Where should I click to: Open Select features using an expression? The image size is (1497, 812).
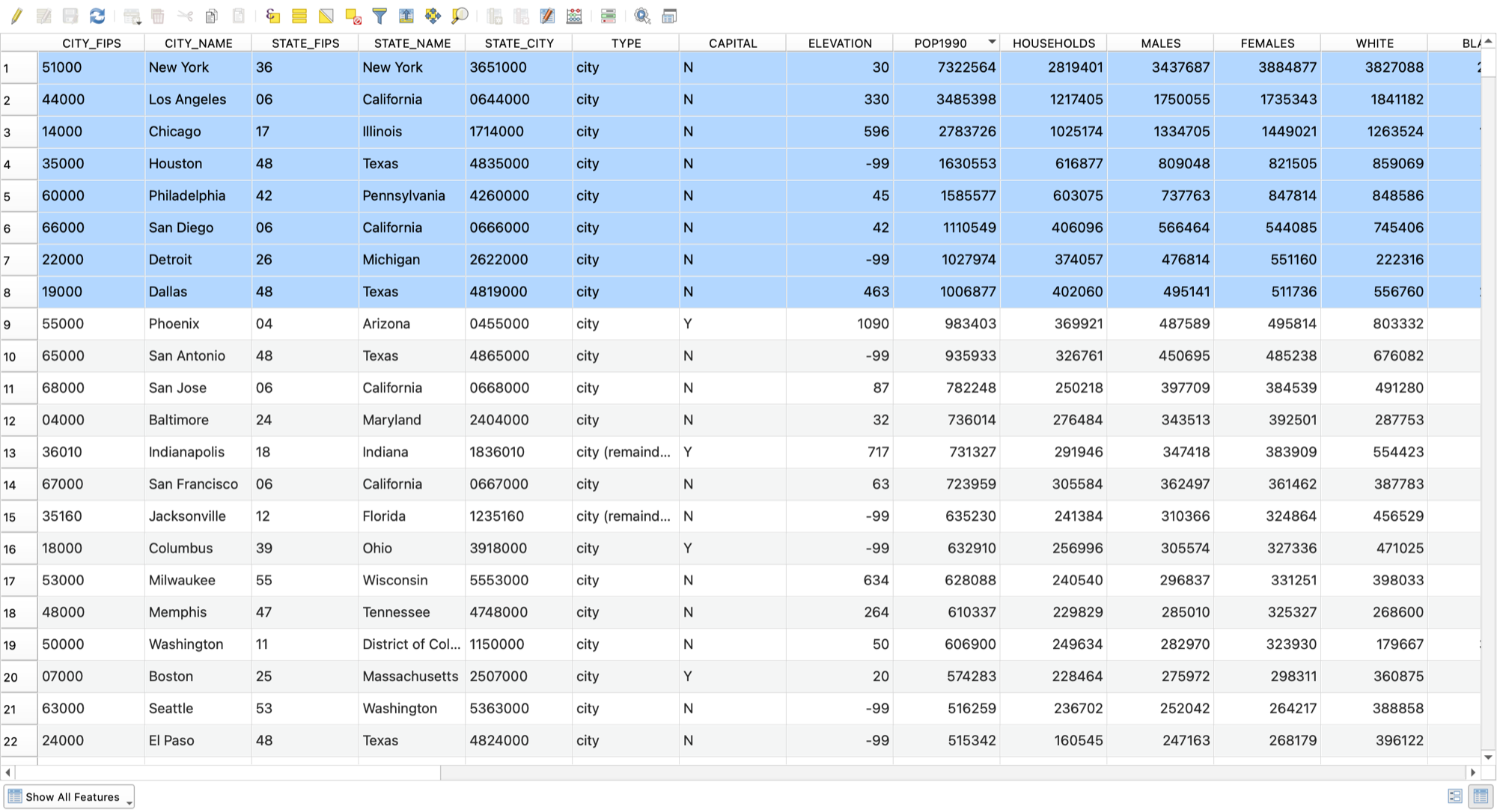tap(273, 16)
